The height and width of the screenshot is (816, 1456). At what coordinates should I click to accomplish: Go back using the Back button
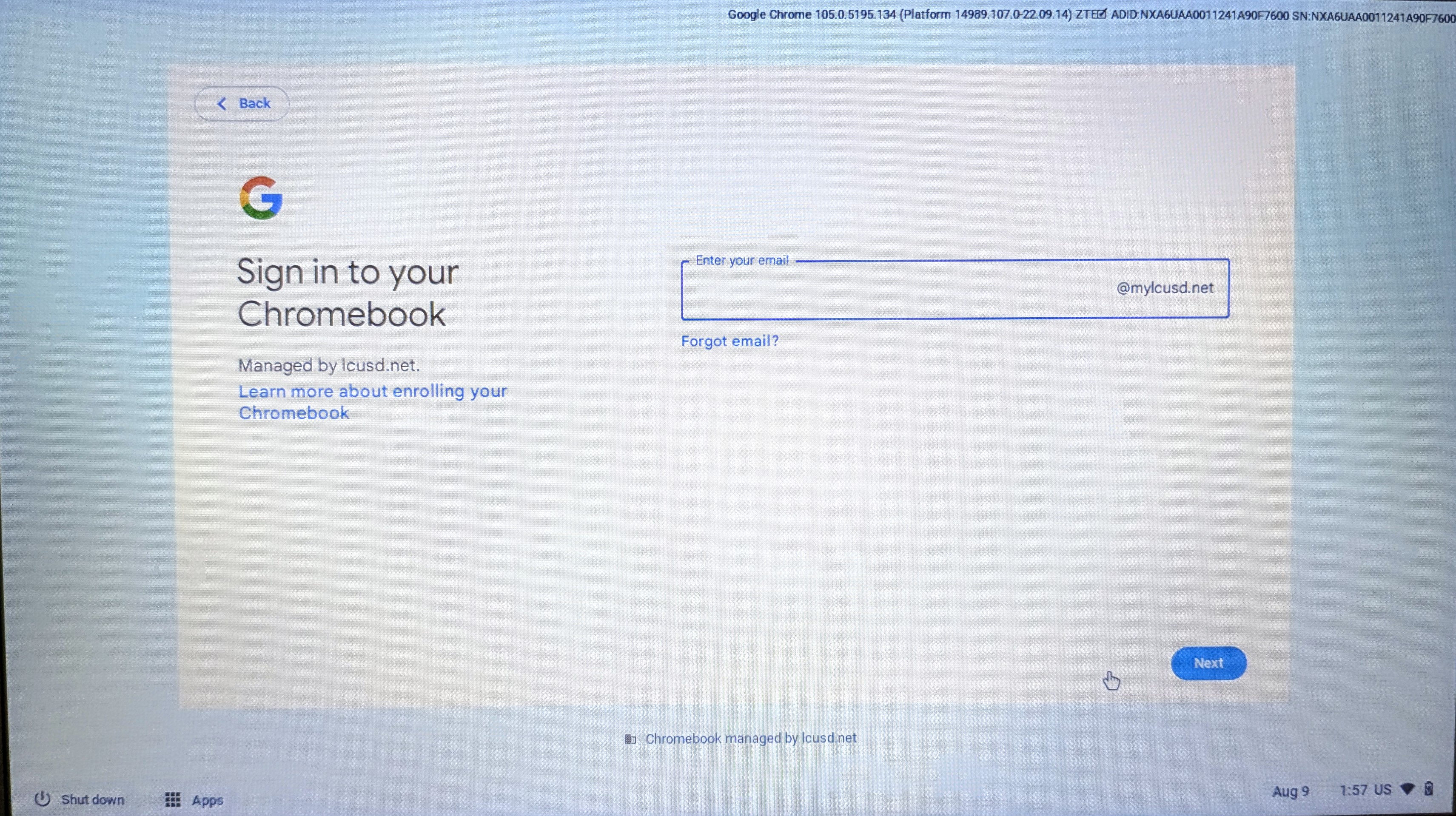point(242,103)
